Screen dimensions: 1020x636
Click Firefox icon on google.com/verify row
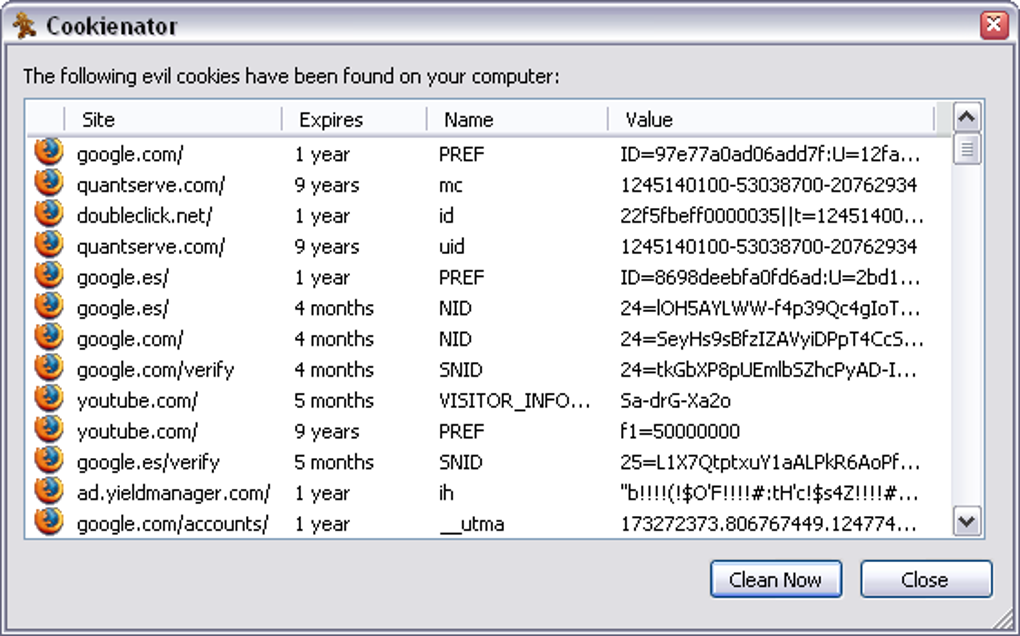point(49,368)
